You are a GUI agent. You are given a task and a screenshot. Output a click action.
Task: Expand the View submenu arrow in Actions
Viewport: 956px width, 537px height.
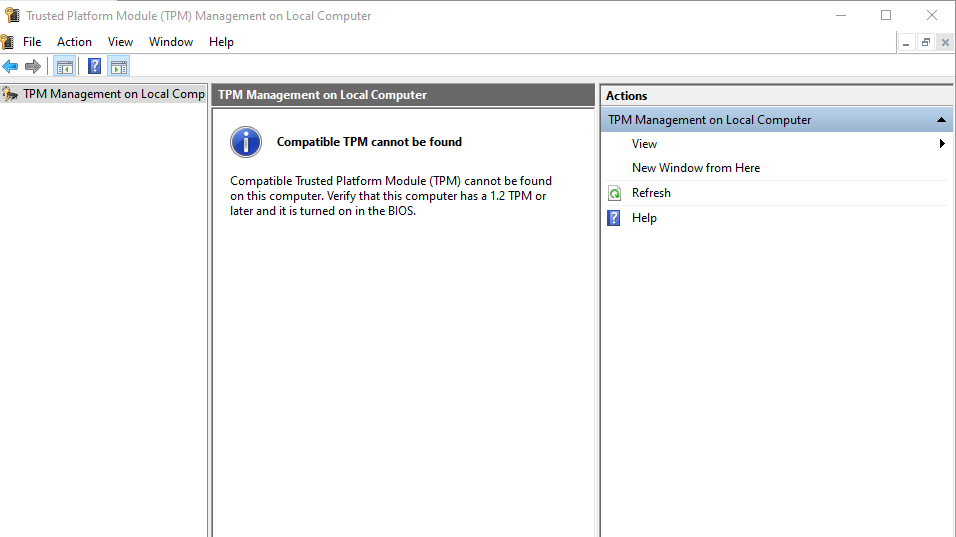coord(943,144)
